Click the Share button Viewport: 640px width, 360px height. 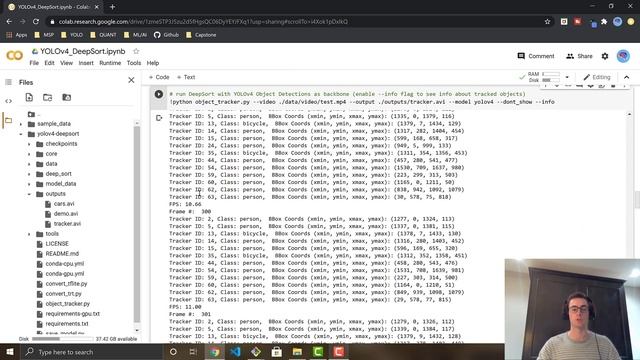pos(579,56)
